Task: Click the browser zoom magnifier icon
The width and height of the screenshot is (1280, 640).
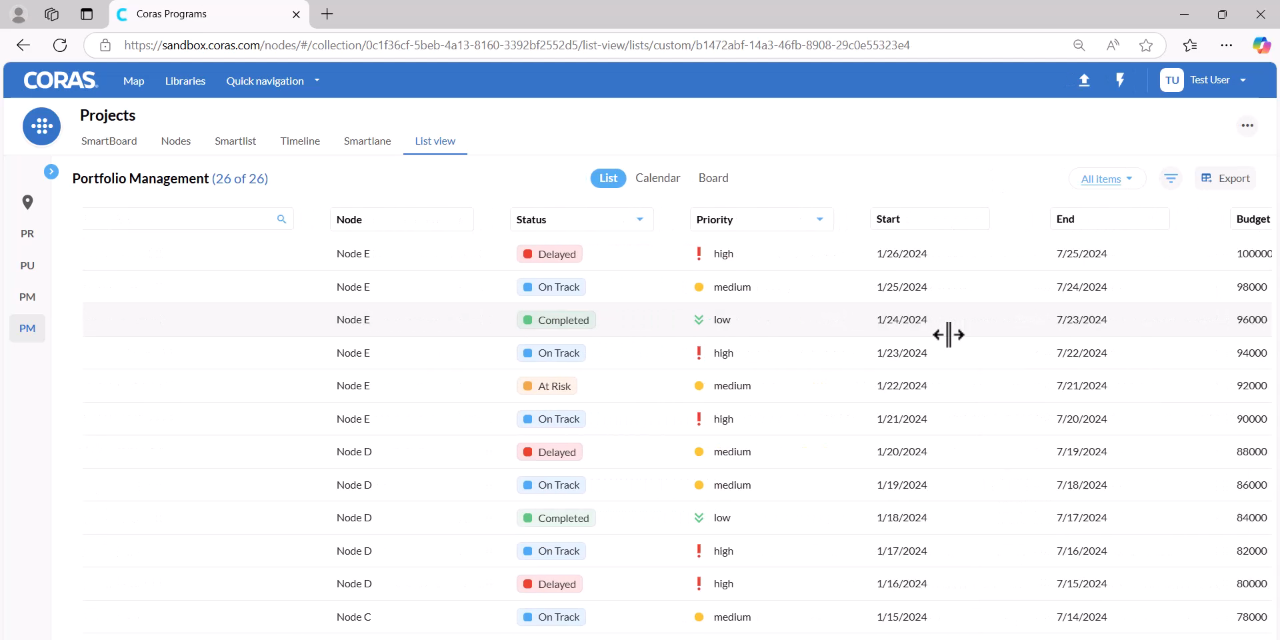Action: pyautogui.click(x=1079, y=45)
